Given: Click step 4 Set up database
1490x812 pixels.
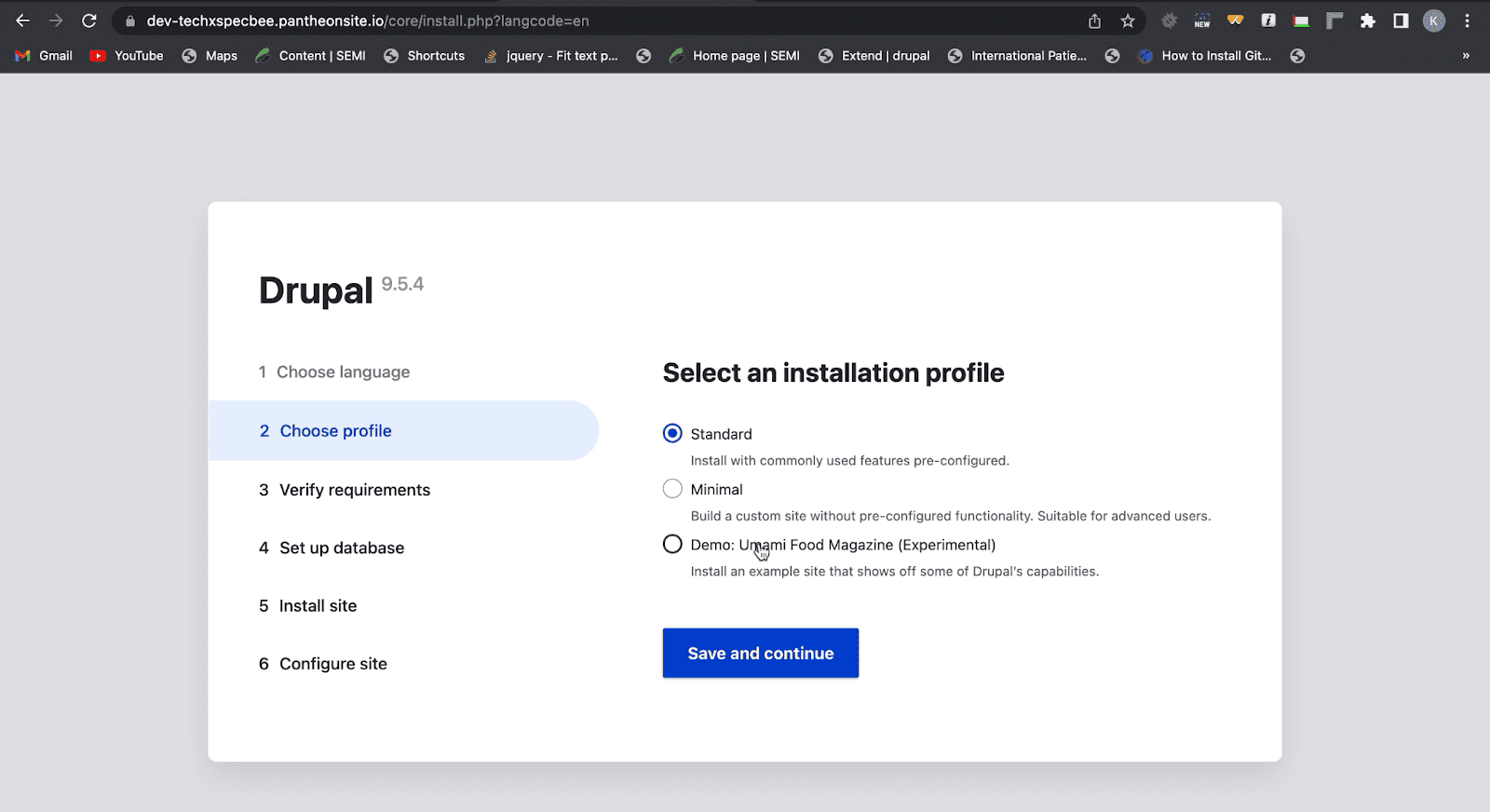Looking at the screenshot, I should pyautogui.click(x=332, y=548).
